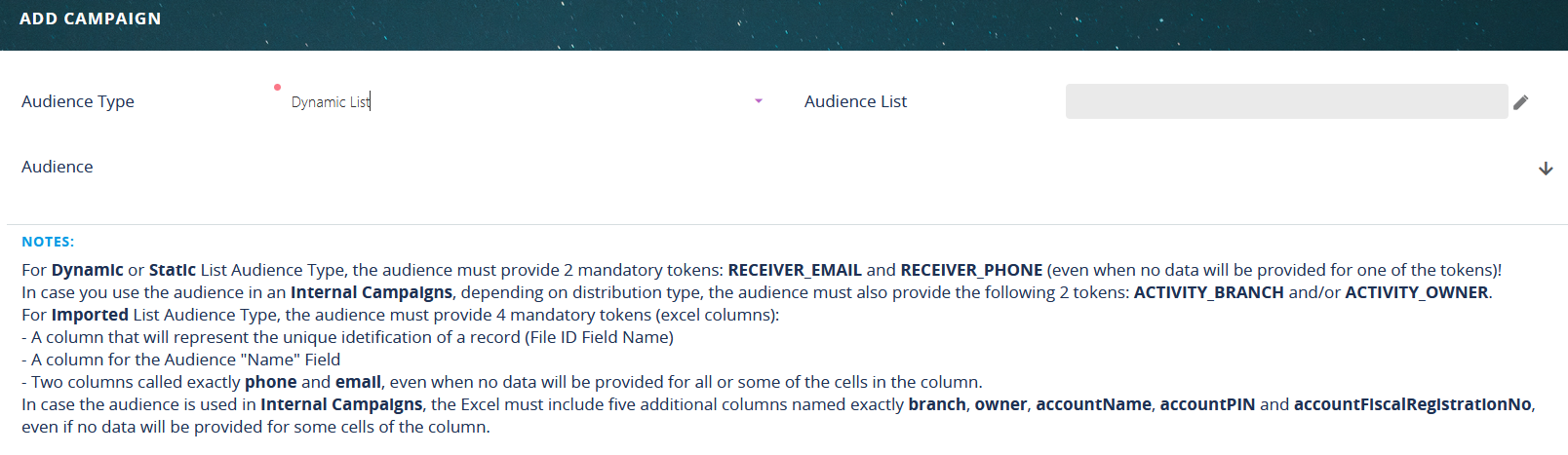Click the RECEIVER_PHONE token text

tap(971, 270)
